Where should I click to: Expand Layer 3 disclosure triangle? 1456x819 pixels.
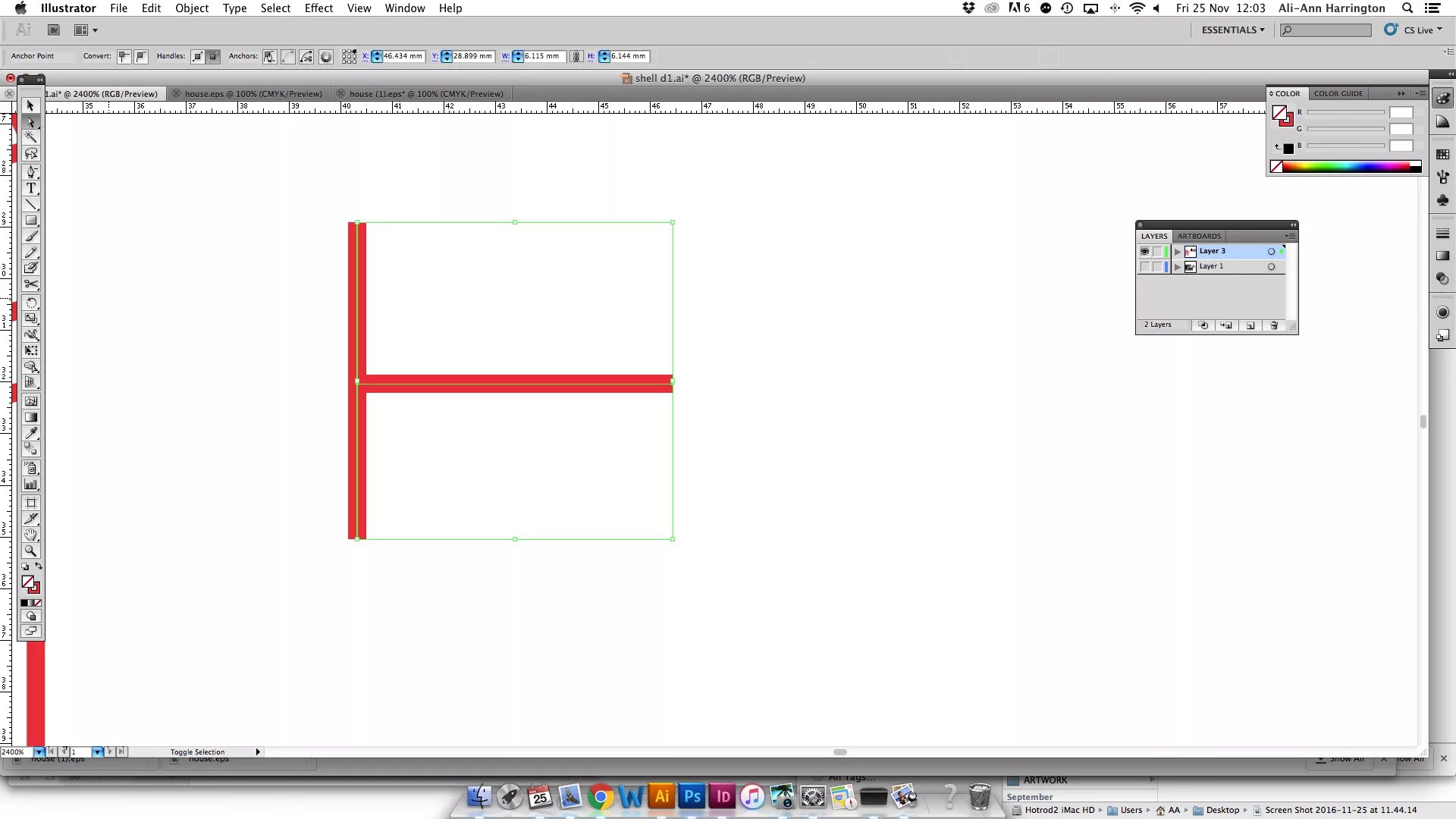1178,251
